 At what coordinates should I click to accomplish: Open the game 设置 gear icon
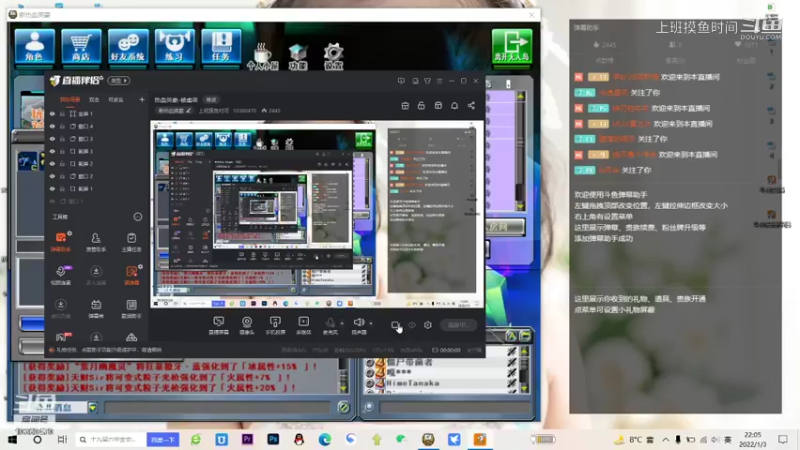coord(333,57)
